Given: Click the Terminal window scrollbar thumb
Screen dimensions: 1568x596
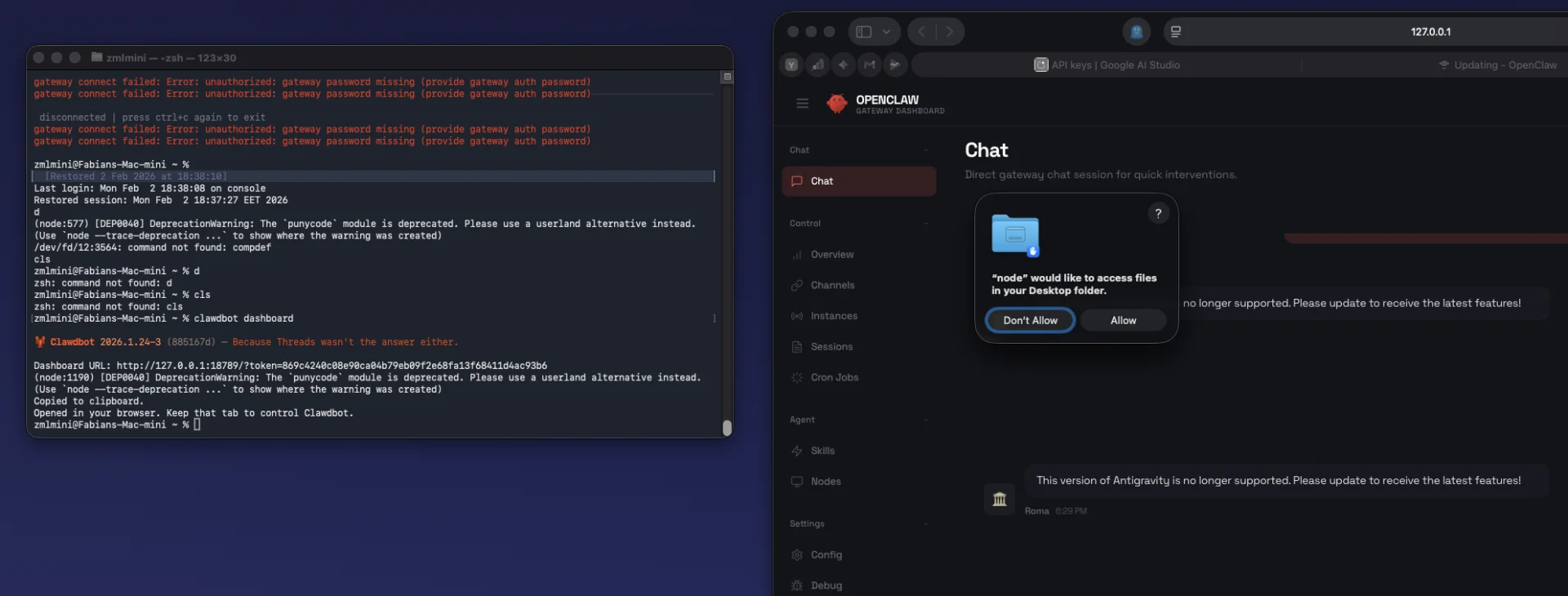Looking at the screenshot, I should tap(727, 428).
